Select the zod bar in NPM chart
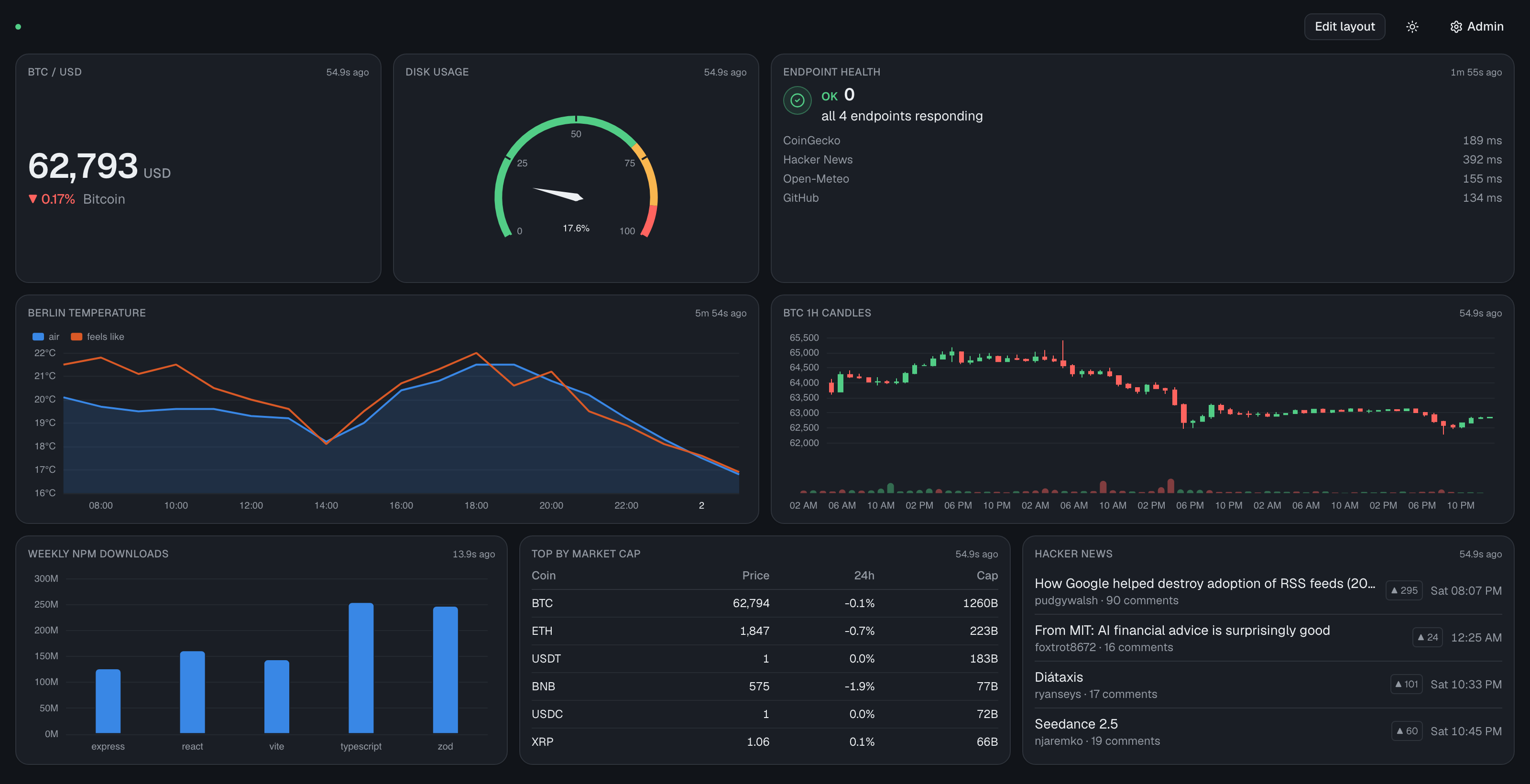Screen dimensions: 1530x784 pos(446,670)
